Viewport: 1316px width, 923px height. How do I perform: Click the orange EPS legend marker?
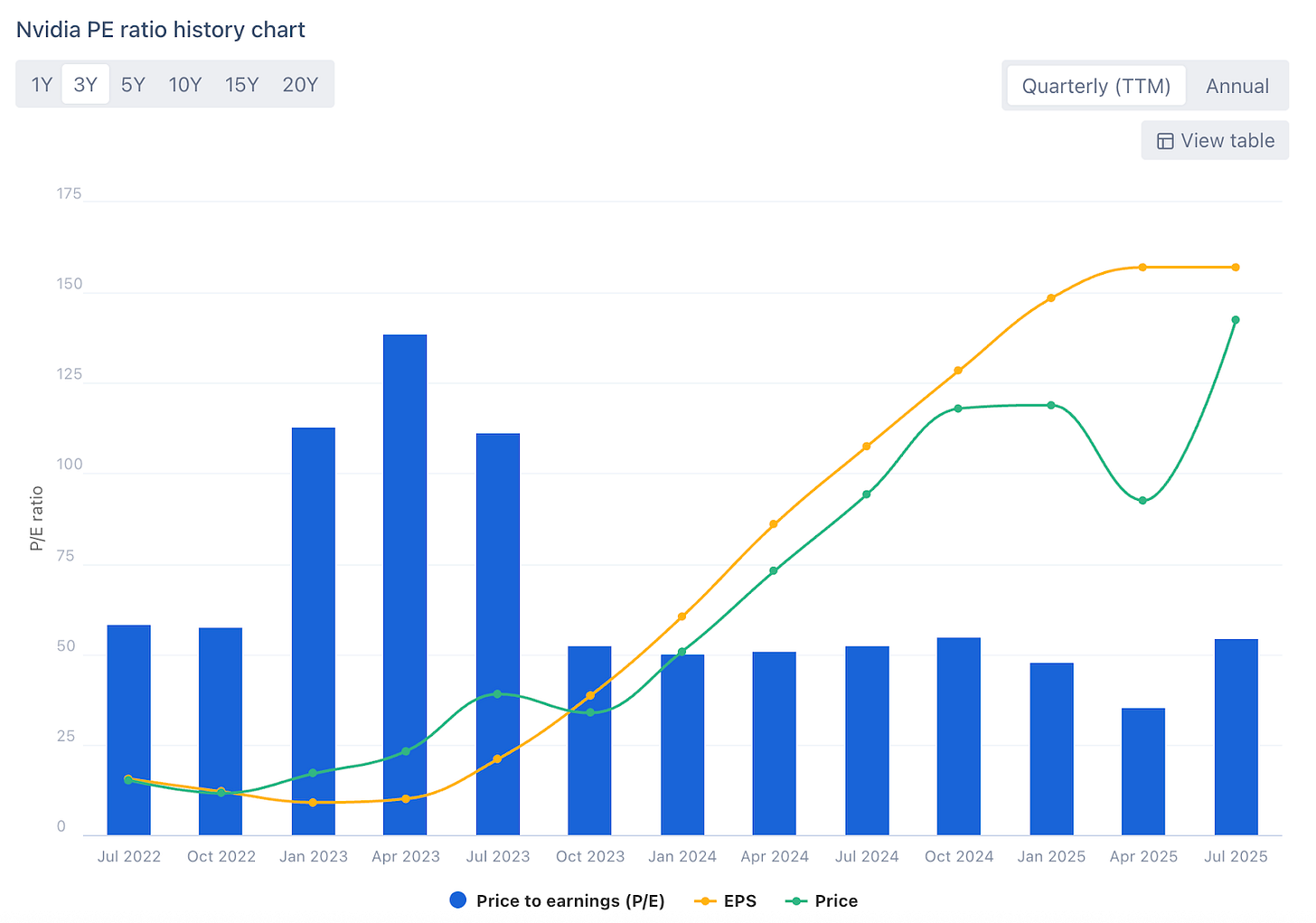pos(704,901)
